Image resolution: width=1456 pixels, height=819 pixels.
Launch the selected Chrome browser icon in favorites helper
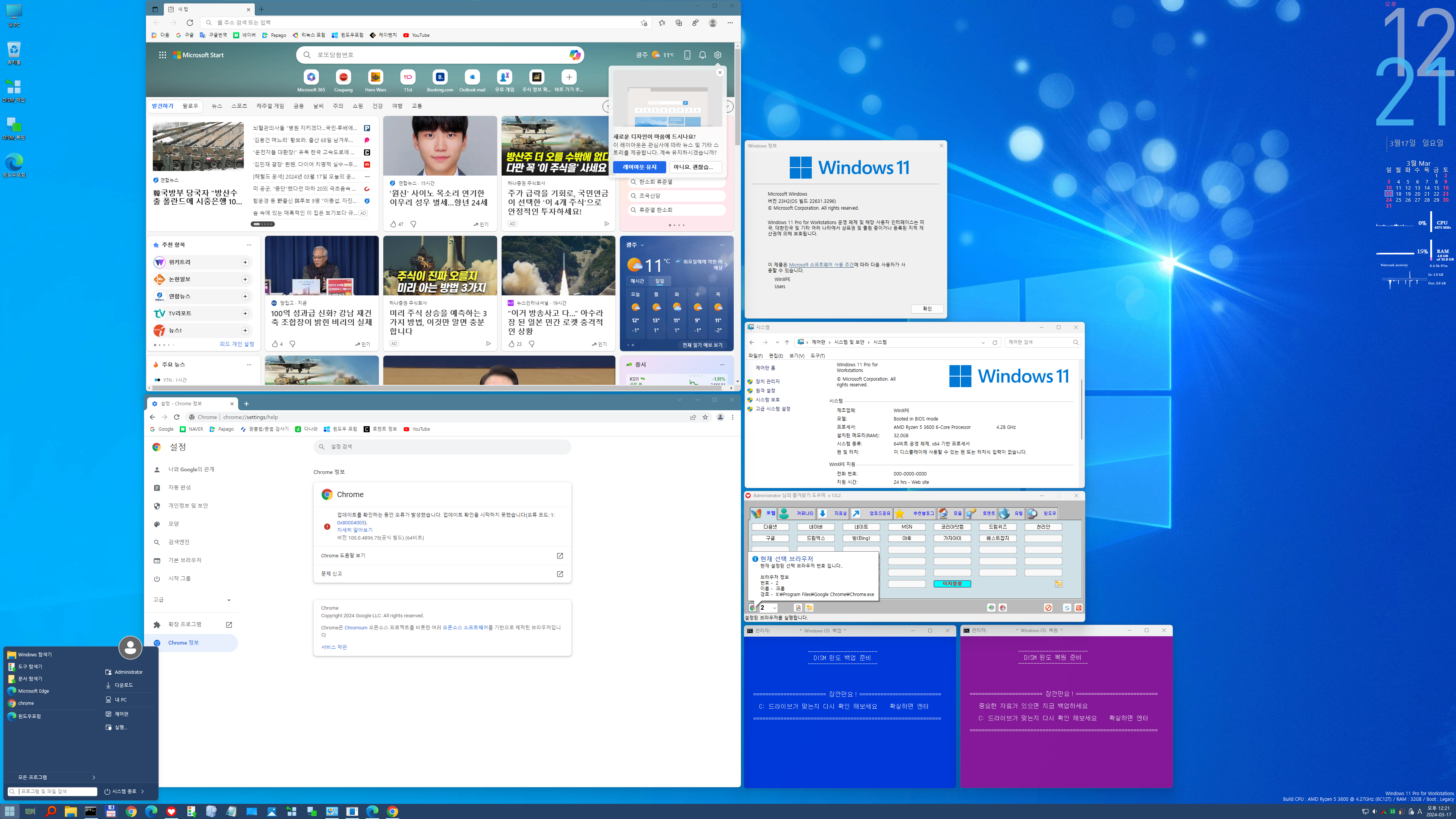pos(752,607)
